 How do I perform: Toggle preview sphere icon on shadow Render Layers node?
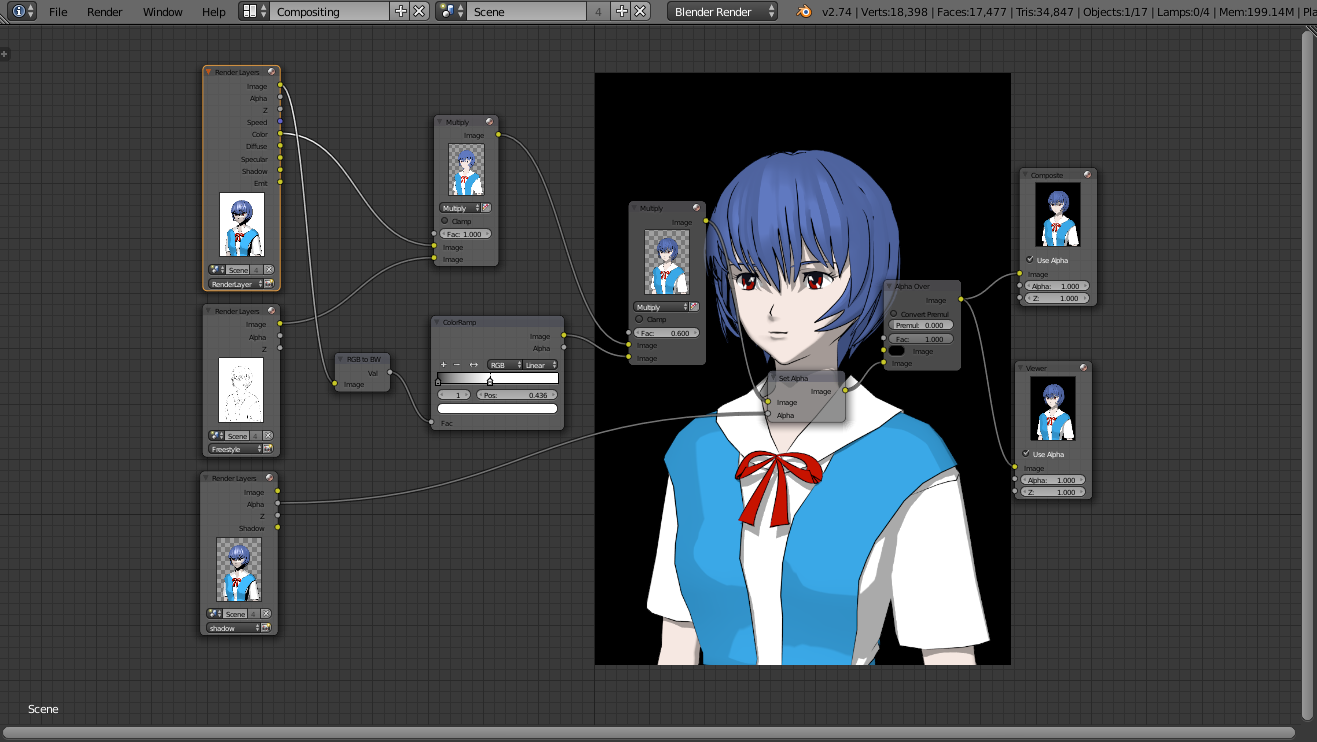(x=269, y=478)
